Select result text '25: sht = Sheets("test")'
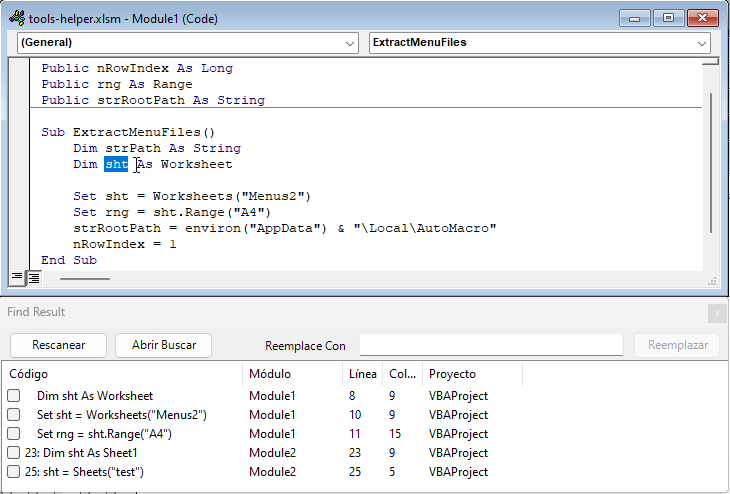This screenshot has width=730, height=494. point(84,472)
